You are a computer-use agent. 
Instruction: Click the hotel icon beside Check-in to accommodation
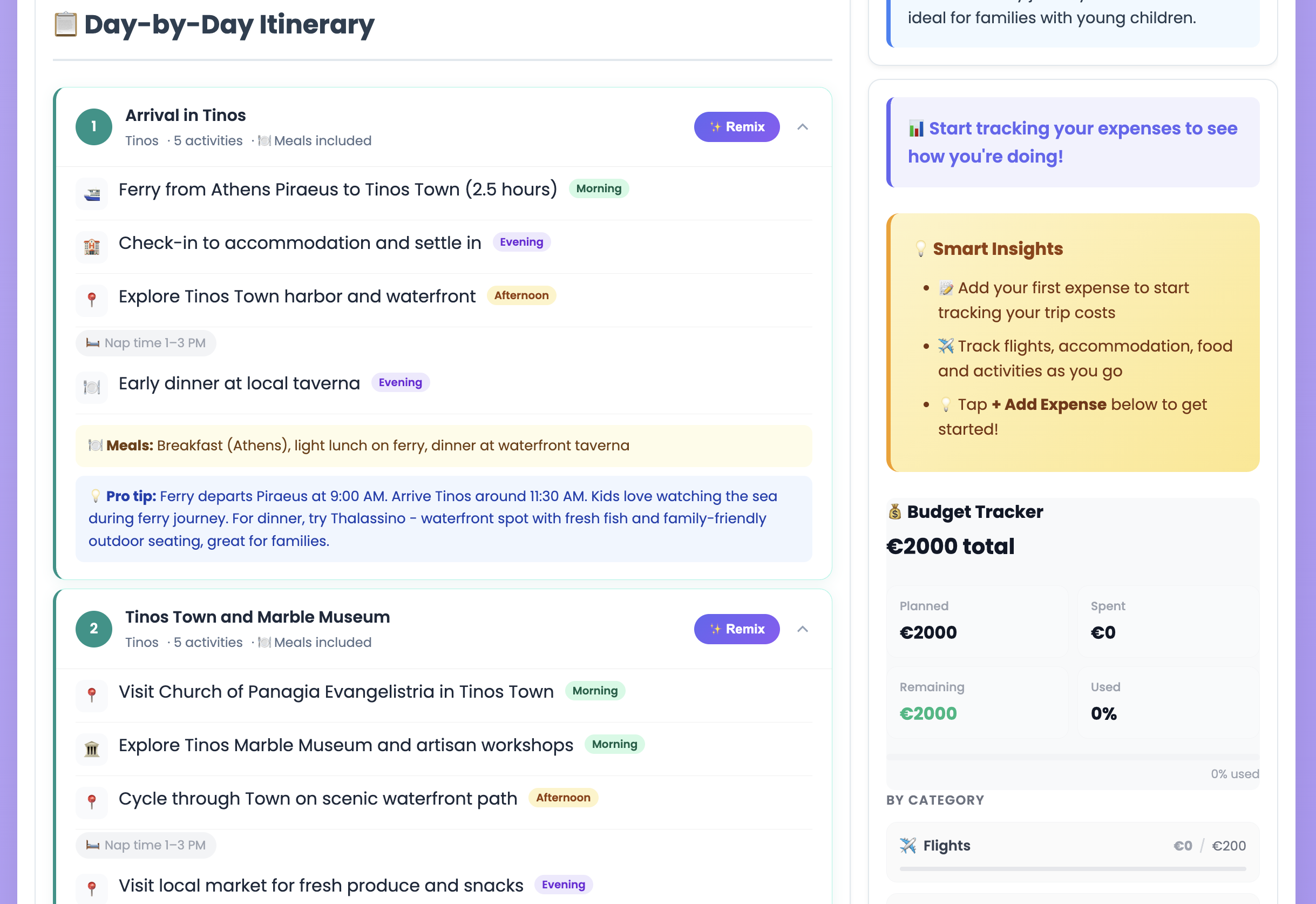[92, 247]
